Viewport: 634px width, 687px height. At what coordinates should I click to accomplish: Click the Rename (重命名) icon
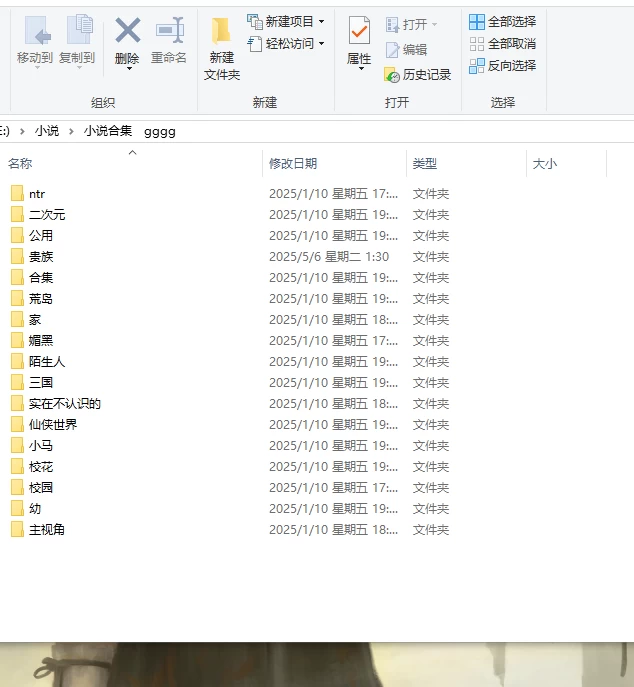[170, 30]
